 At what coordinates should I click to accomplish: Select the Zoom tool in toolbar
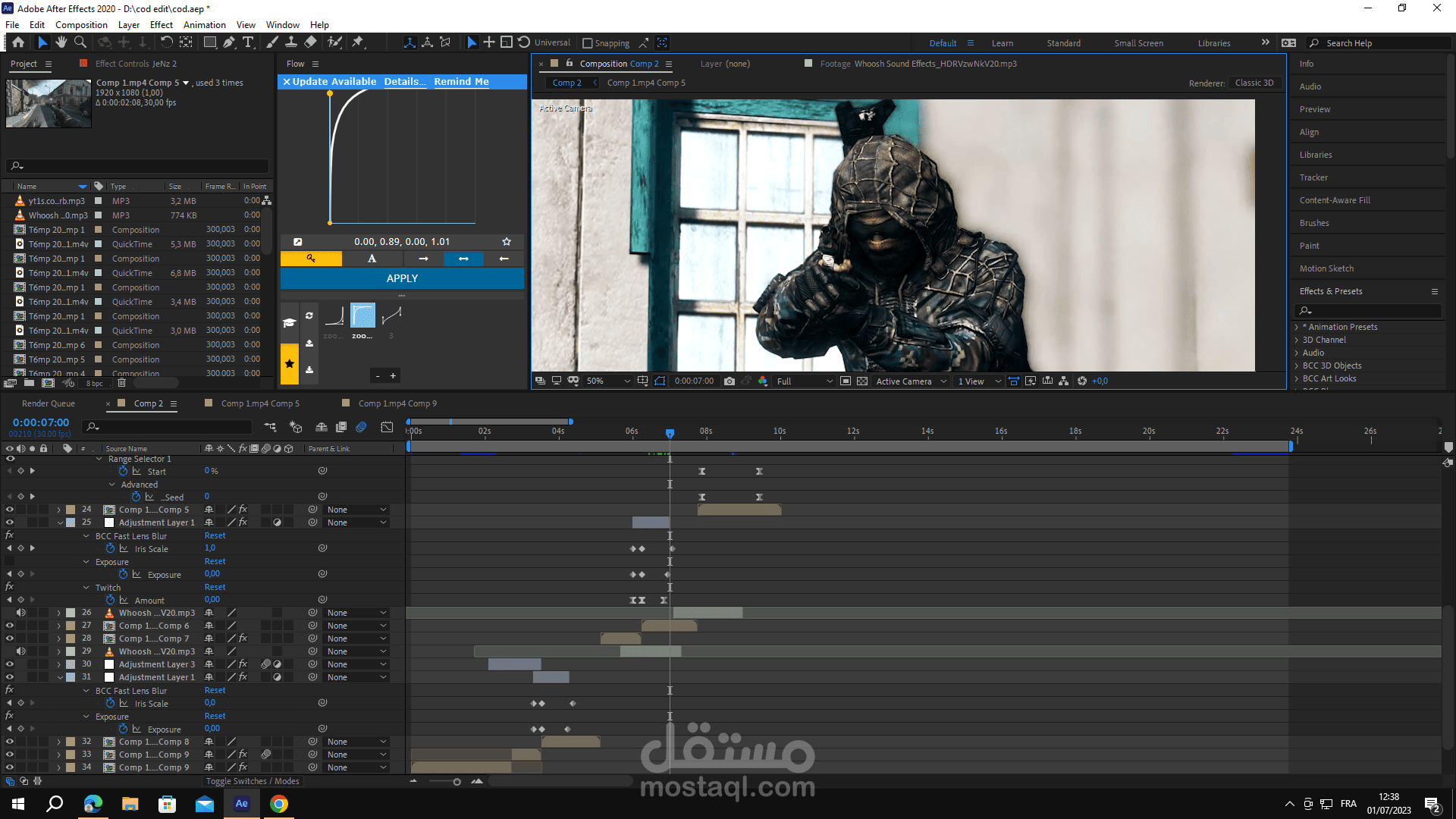(80, 42)
